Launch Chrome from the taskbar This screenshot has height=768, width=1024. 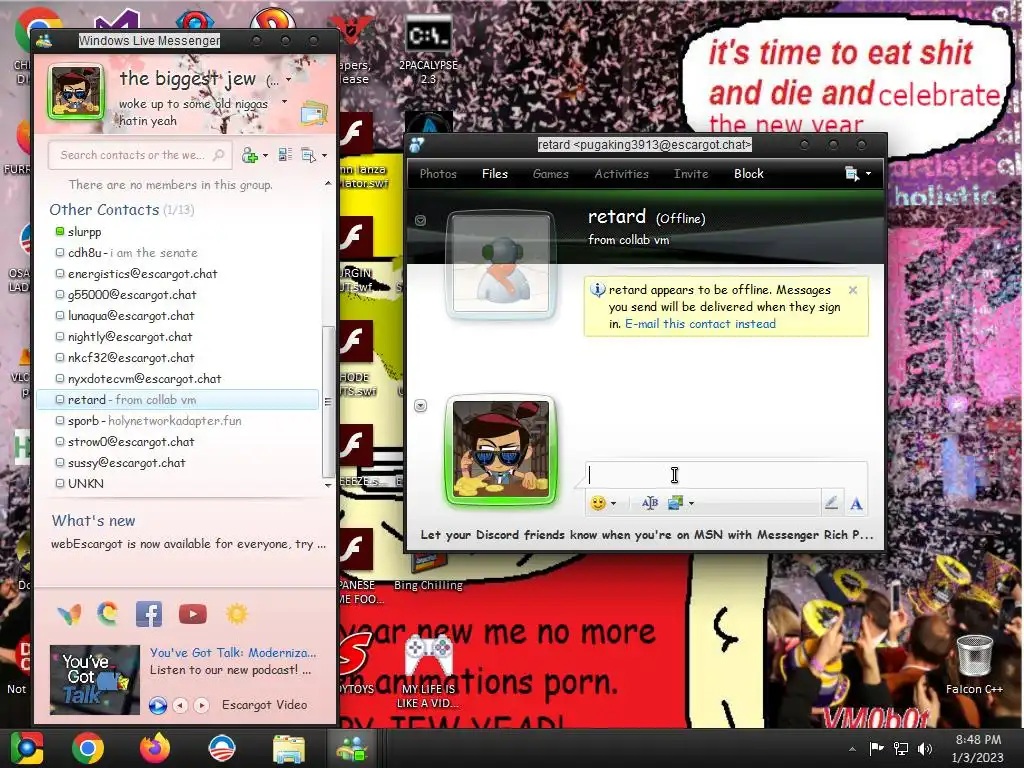click(88, 748)
